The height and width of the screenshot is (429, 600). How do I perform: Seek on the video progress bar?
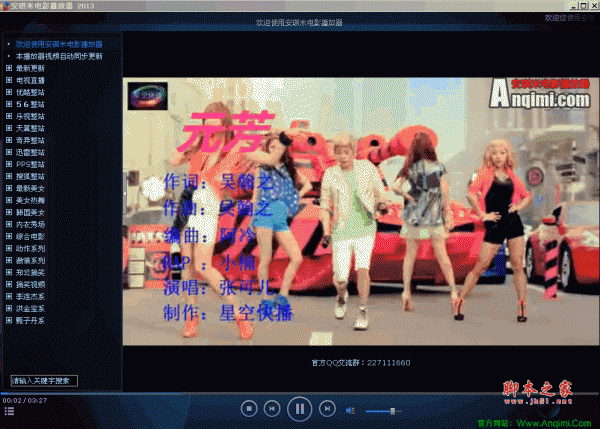click(x=300, y=393)
